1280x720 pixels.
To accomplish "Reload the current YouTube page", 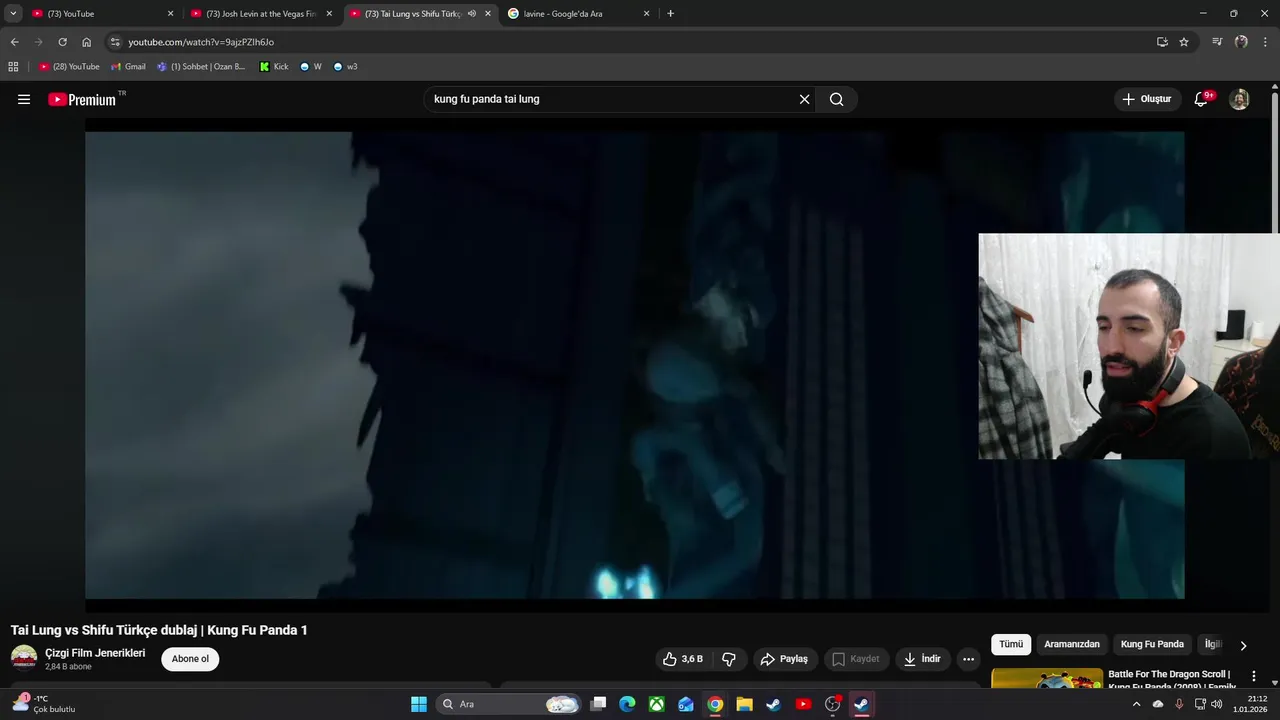I will [x=62, y=42].
